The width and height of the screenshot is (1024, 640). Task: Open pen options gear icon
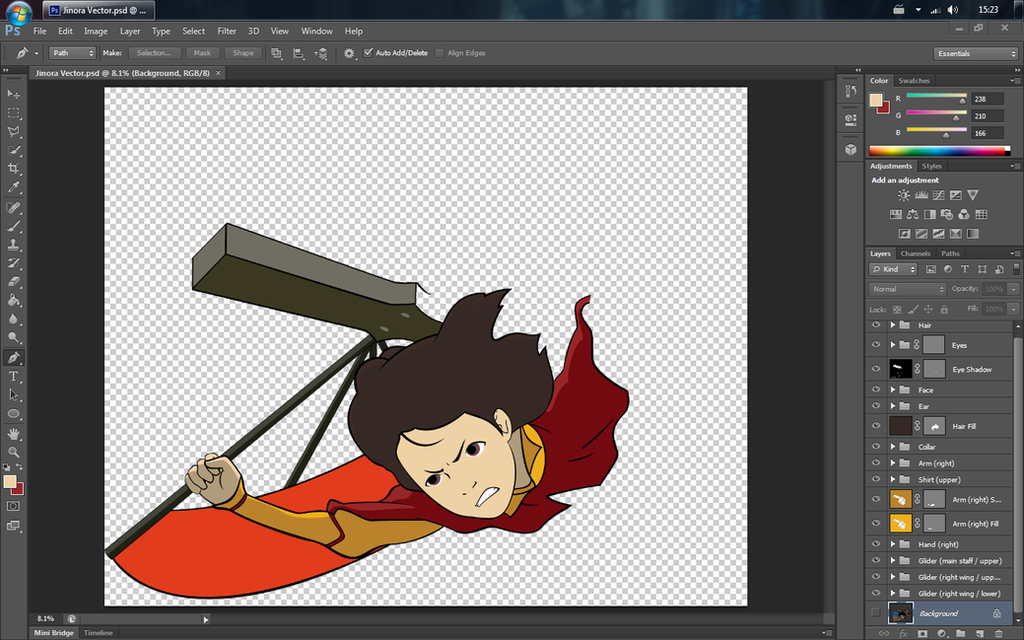pyautogui.click(x=349, y=54)
